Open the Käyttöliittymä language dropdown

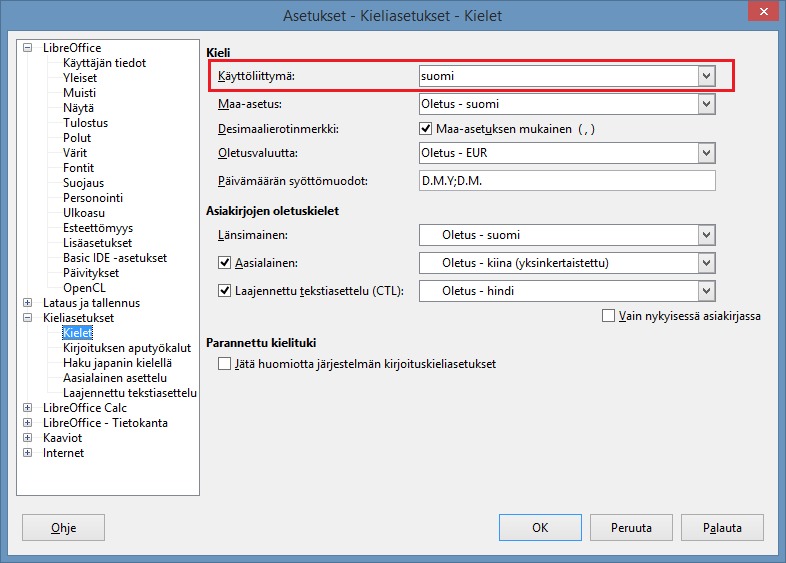(706, 76)
